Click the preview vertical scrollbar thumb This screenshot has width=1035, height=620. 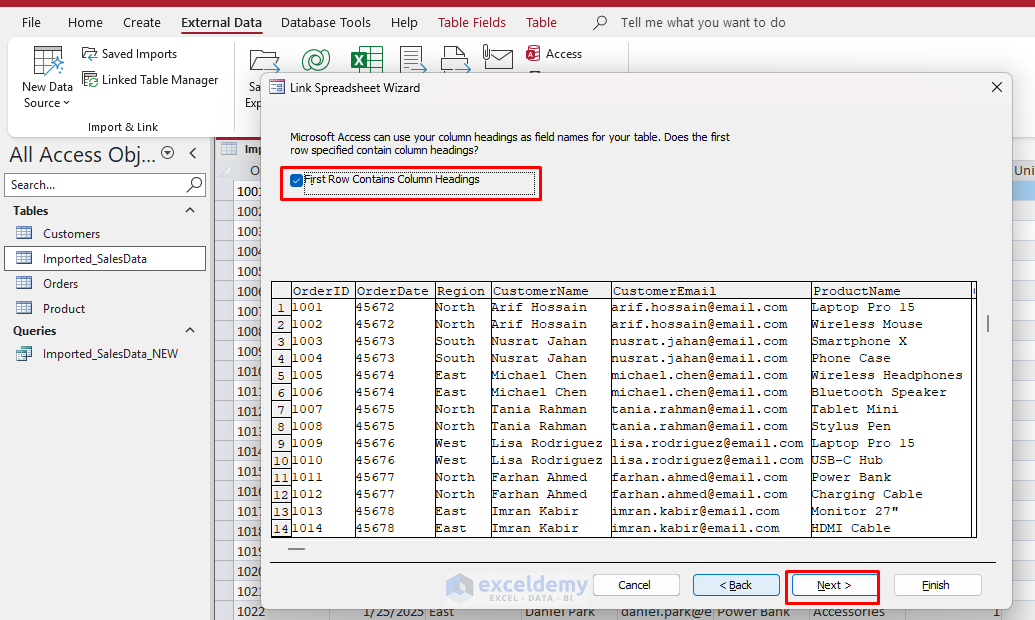click(987, 324)
